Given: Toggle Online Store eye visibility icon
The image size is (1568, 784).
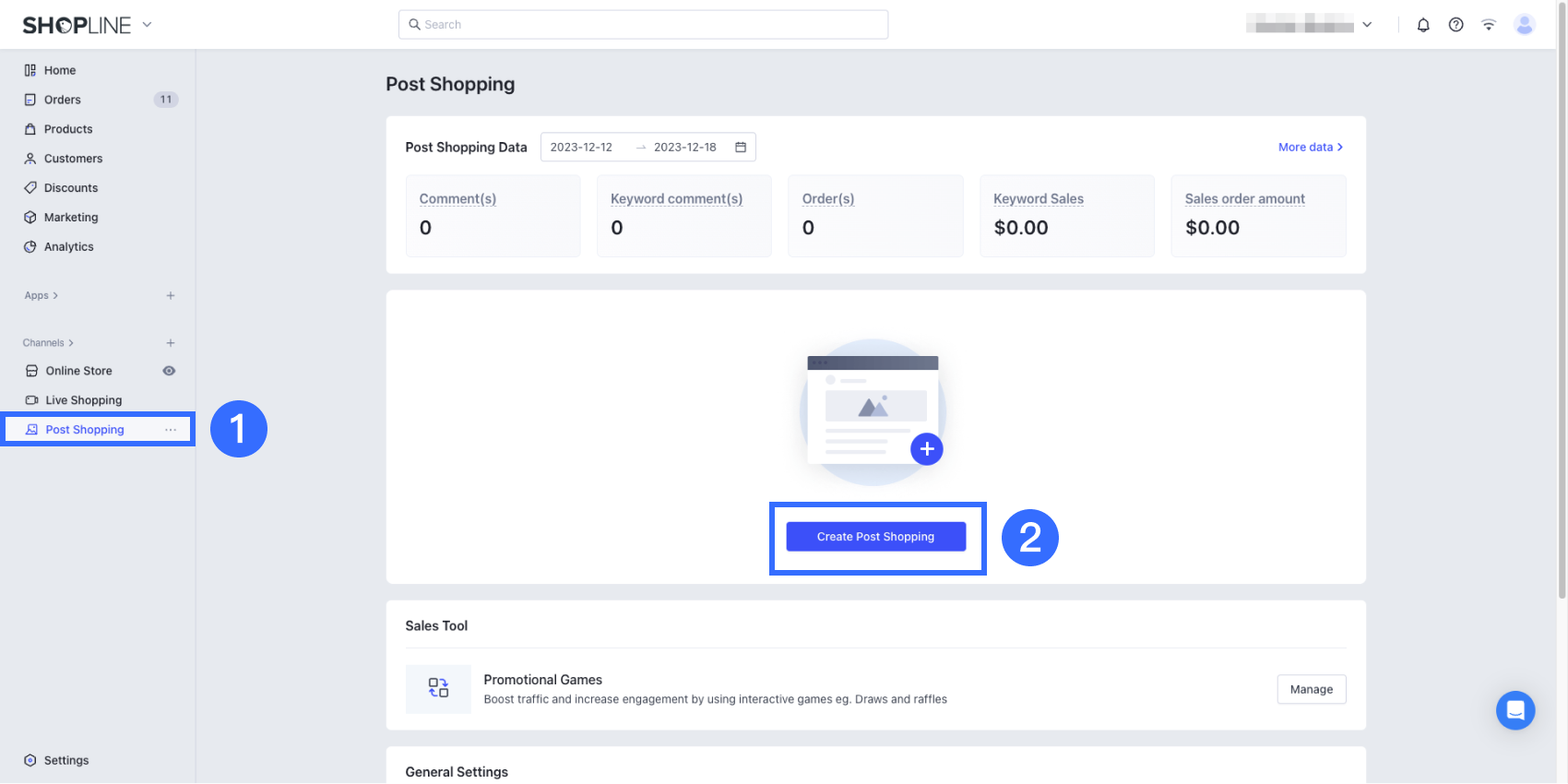Looking at the screenshot, I should pos(169,371).
